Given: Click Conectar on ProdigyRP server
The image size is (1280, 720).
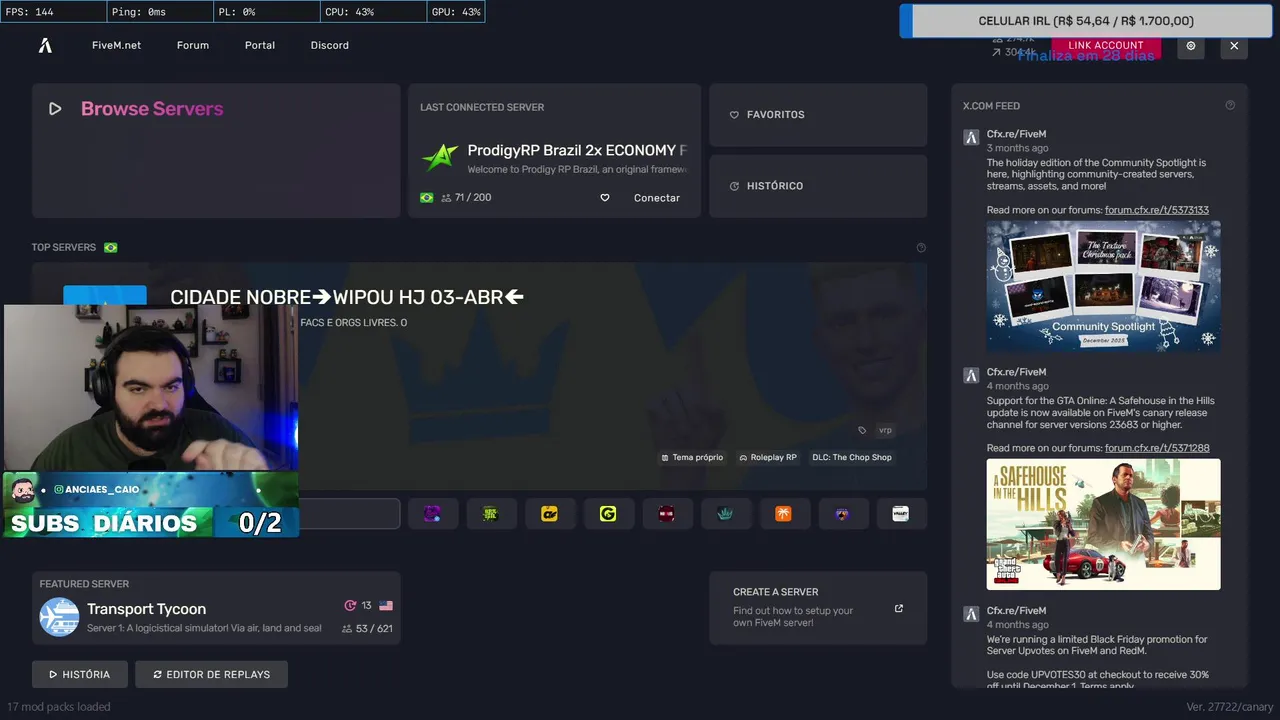Looking at the screenshot, I should [657, 198].
